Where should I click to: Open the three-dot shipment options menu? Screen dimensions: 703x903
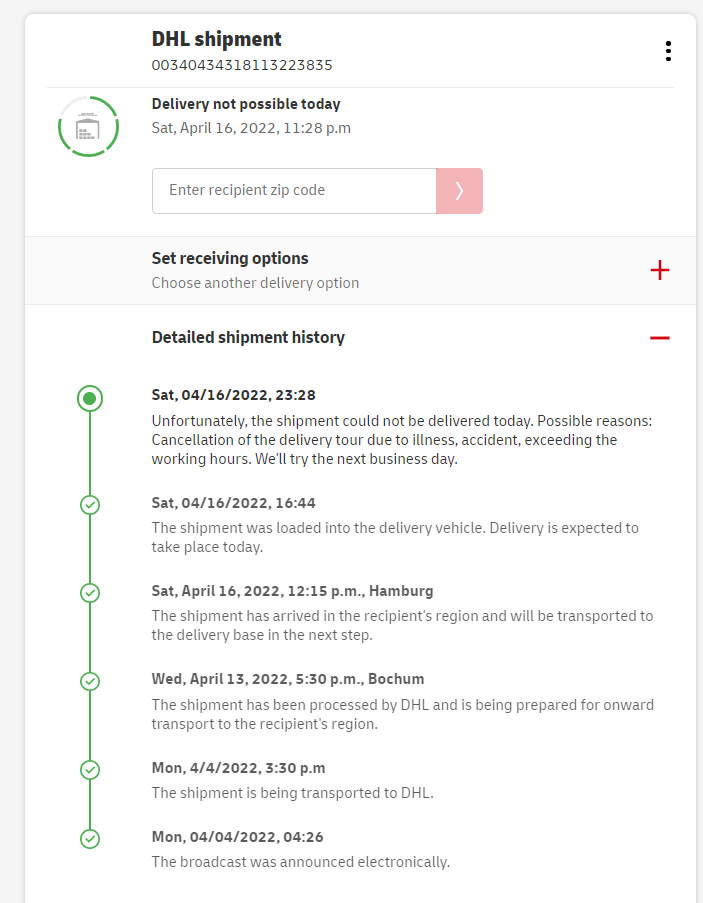click(667, 51)
